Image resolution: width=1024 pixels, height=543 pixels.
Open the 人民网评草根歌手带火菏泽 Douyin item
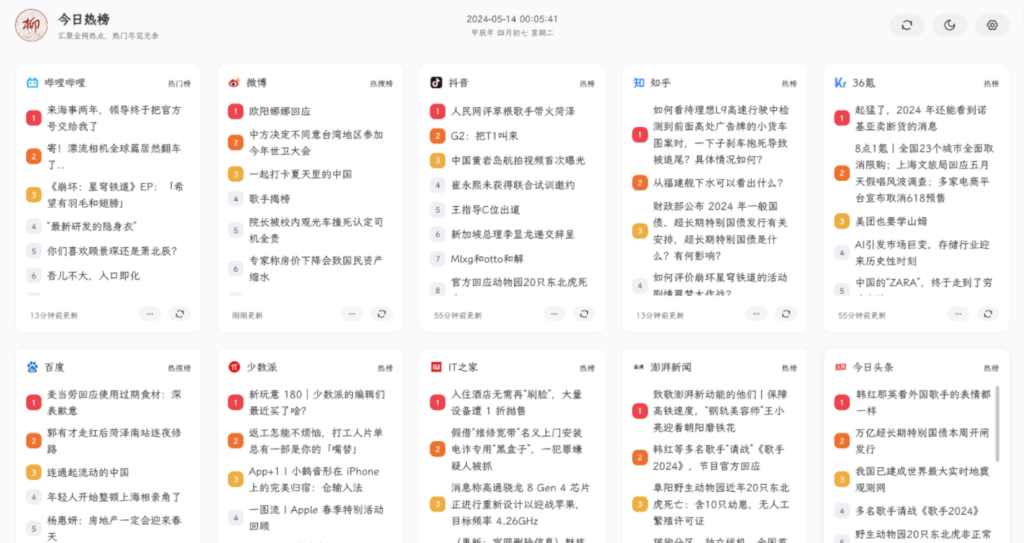click(x=512, y=111)
